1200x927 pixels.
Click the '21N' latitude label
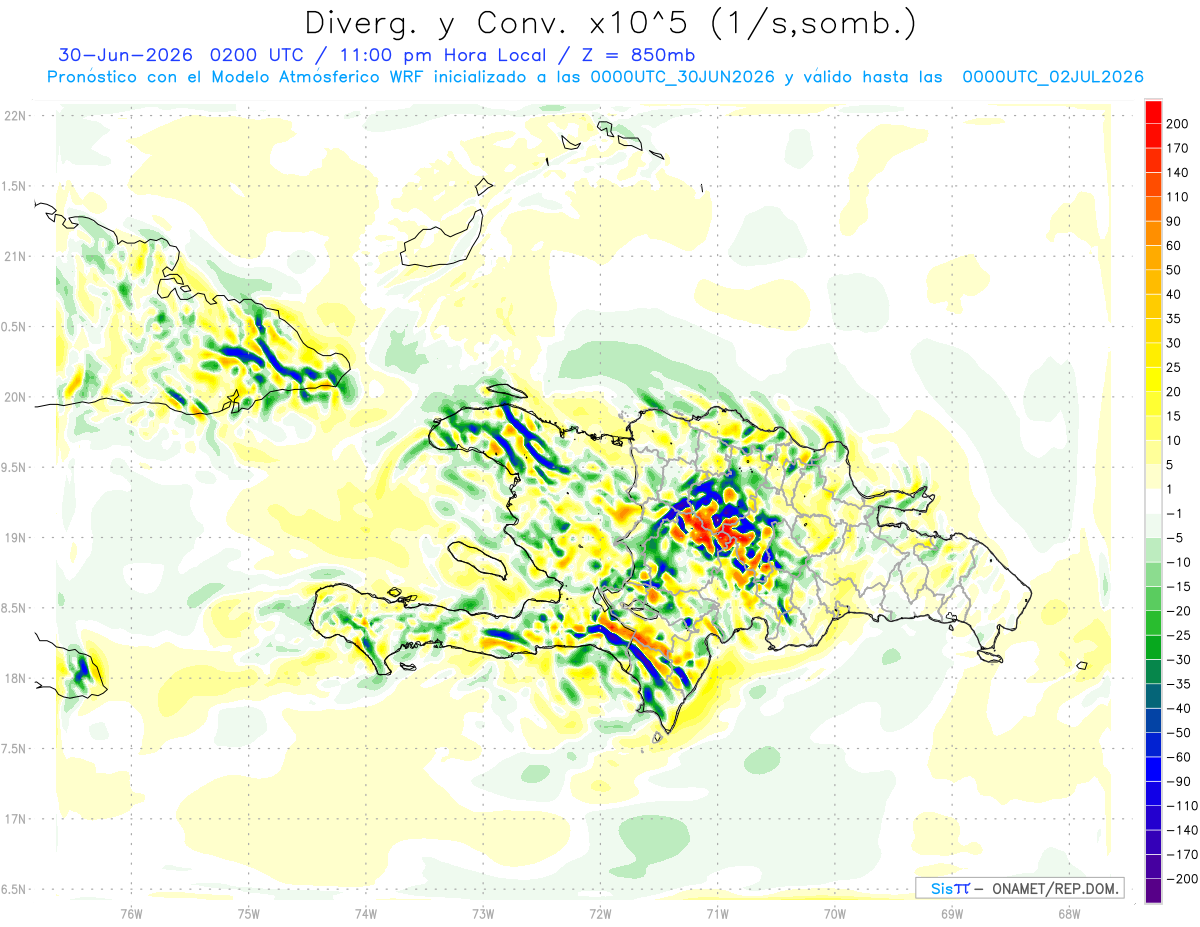coord(15,256)
